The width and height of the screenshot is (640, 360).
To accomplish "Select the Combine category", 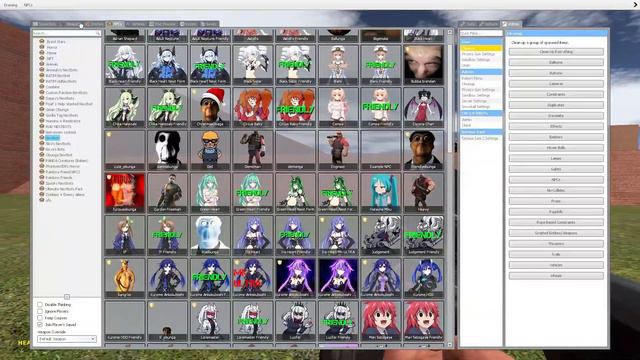I will tap(53, 87).
